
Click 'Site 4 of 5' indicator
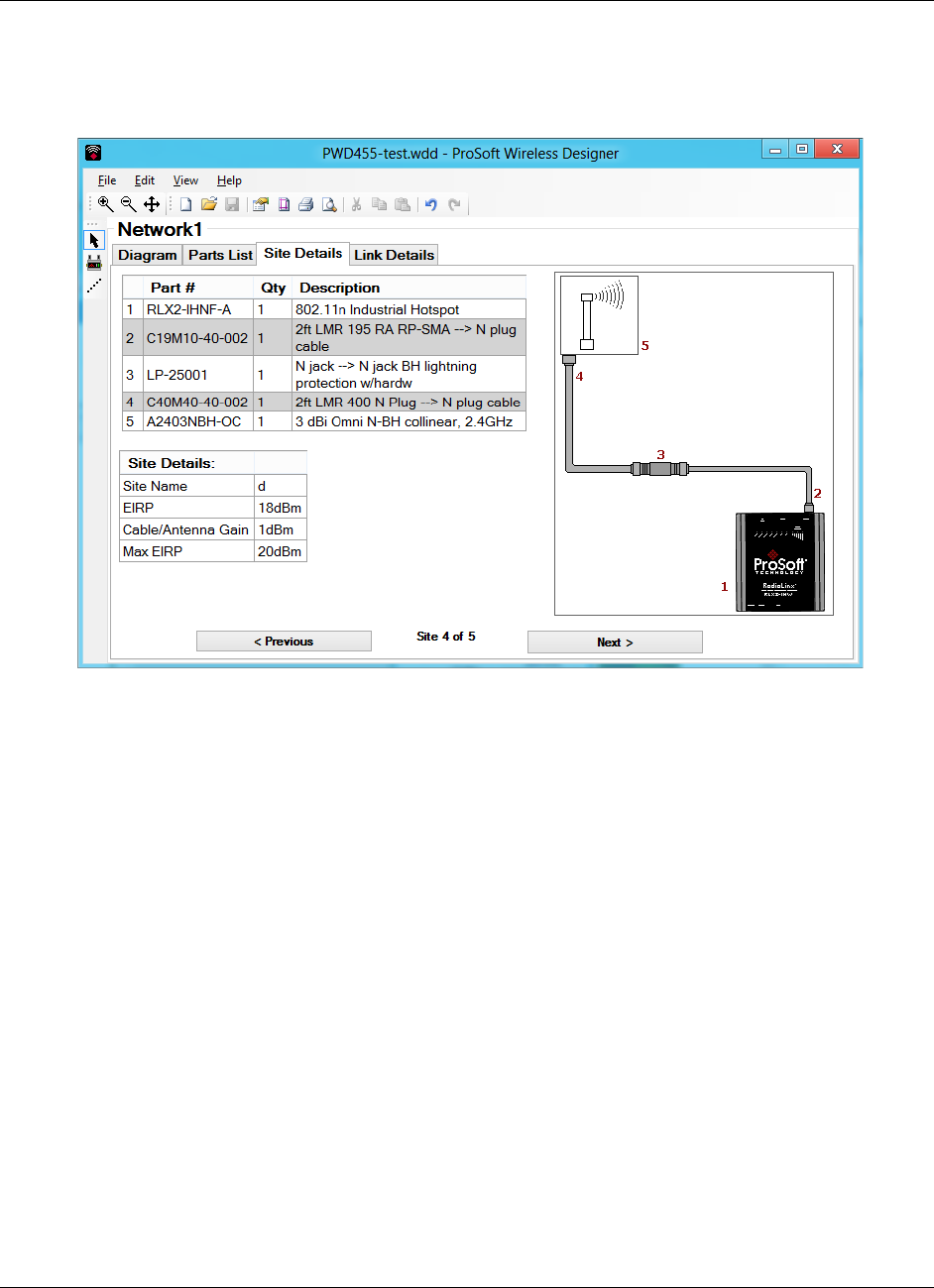[446, 637]
